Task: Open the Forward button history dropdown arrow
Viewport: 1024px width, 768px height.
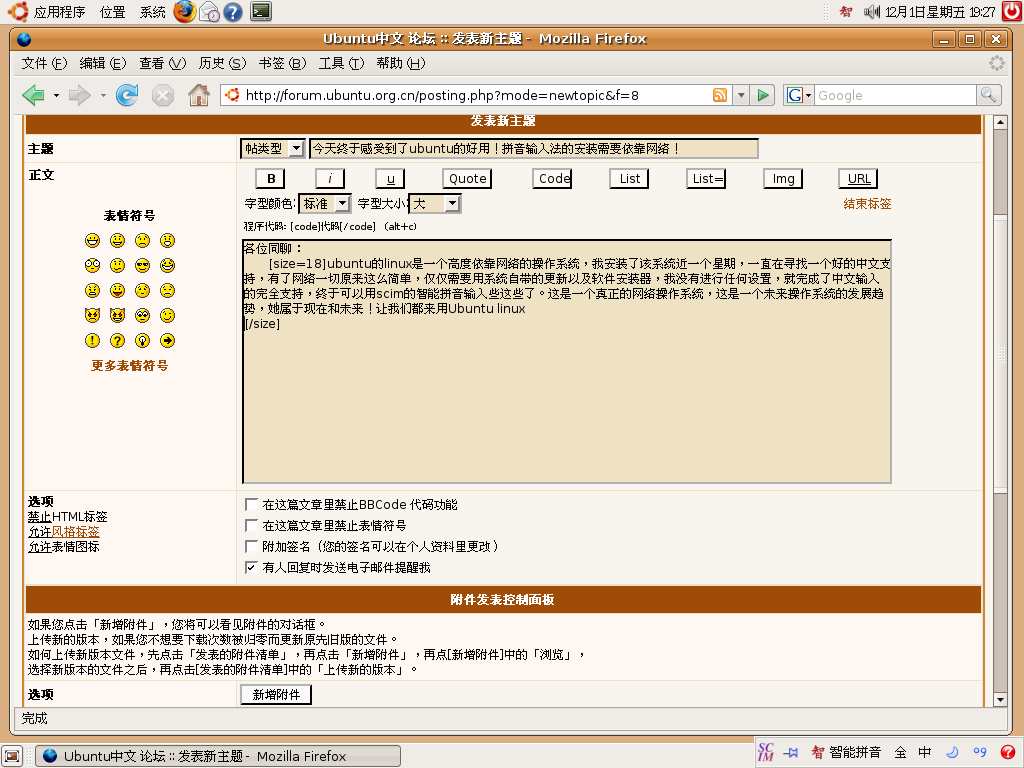Action: coord(103,95)
